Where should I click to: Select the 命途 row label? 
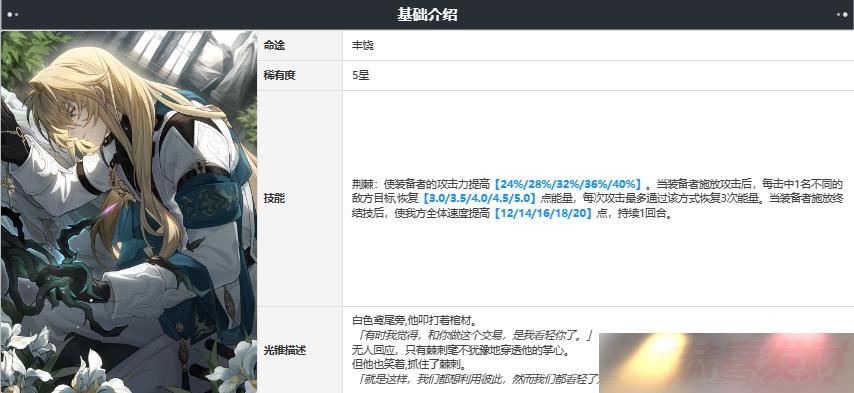coord(274,46)
